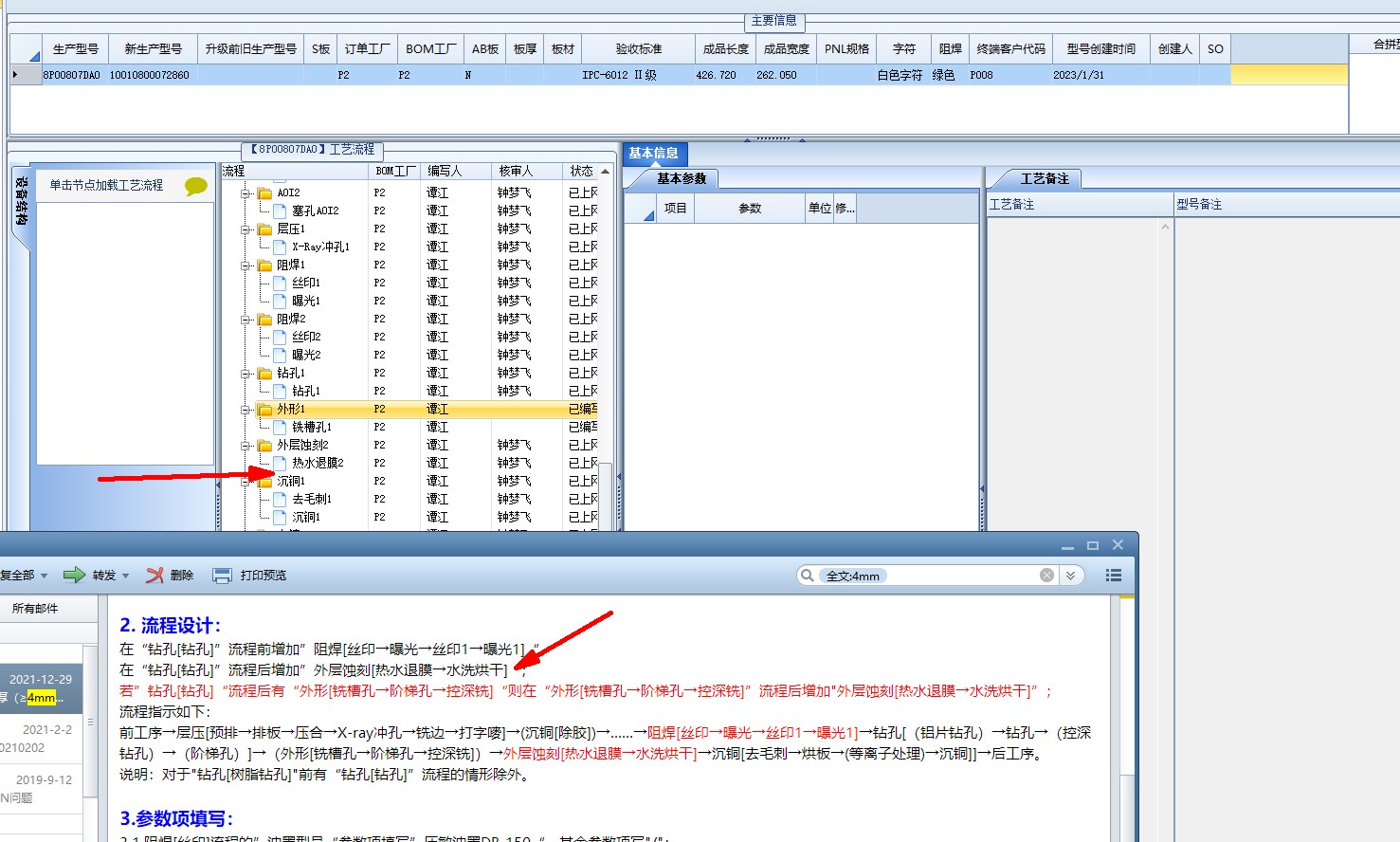Select the X-Ray冲孔1 tree row
1400x842 pixels.
(x=320, y=247)
